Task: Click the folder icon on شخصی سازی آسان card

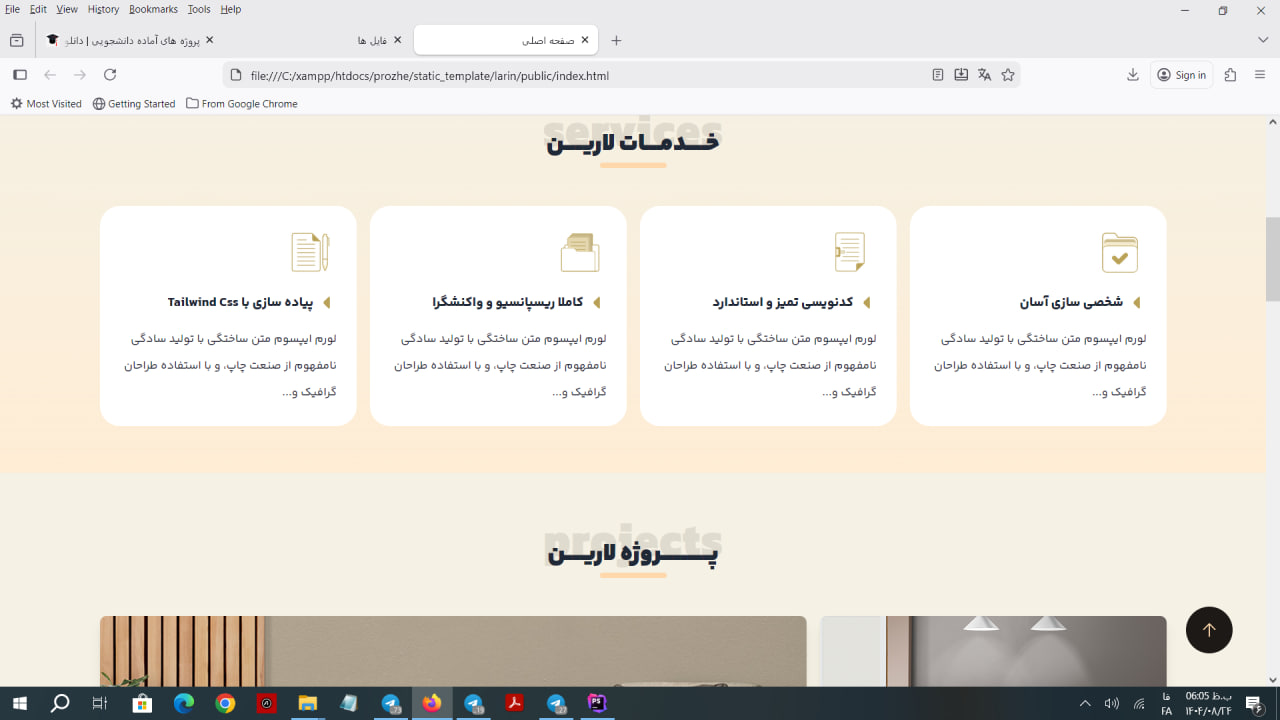Action: tap(1119, 251)
